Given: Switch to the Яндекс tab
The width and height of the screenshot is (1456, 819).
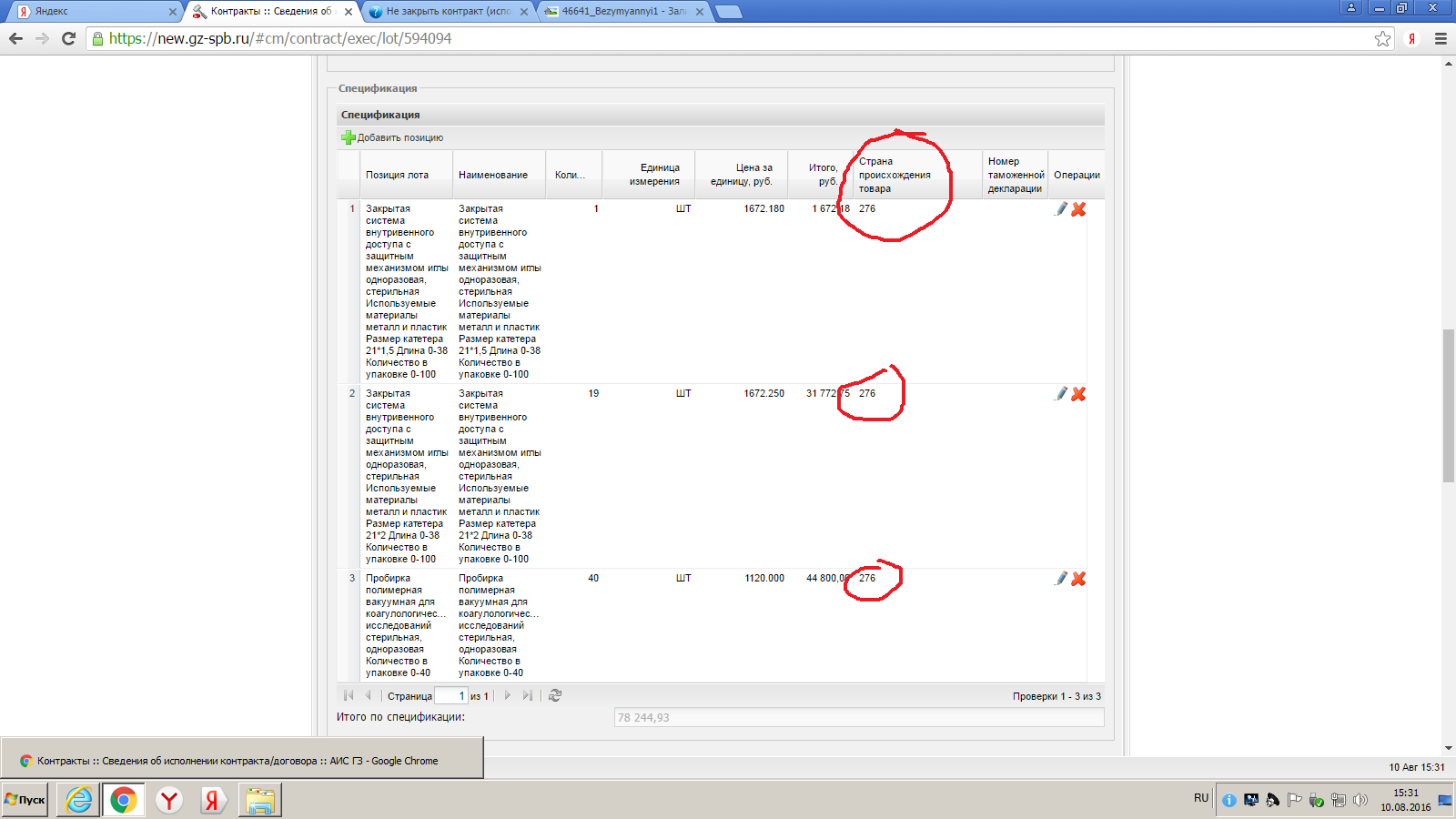Looking at the screenshot, I should [96, 11].
